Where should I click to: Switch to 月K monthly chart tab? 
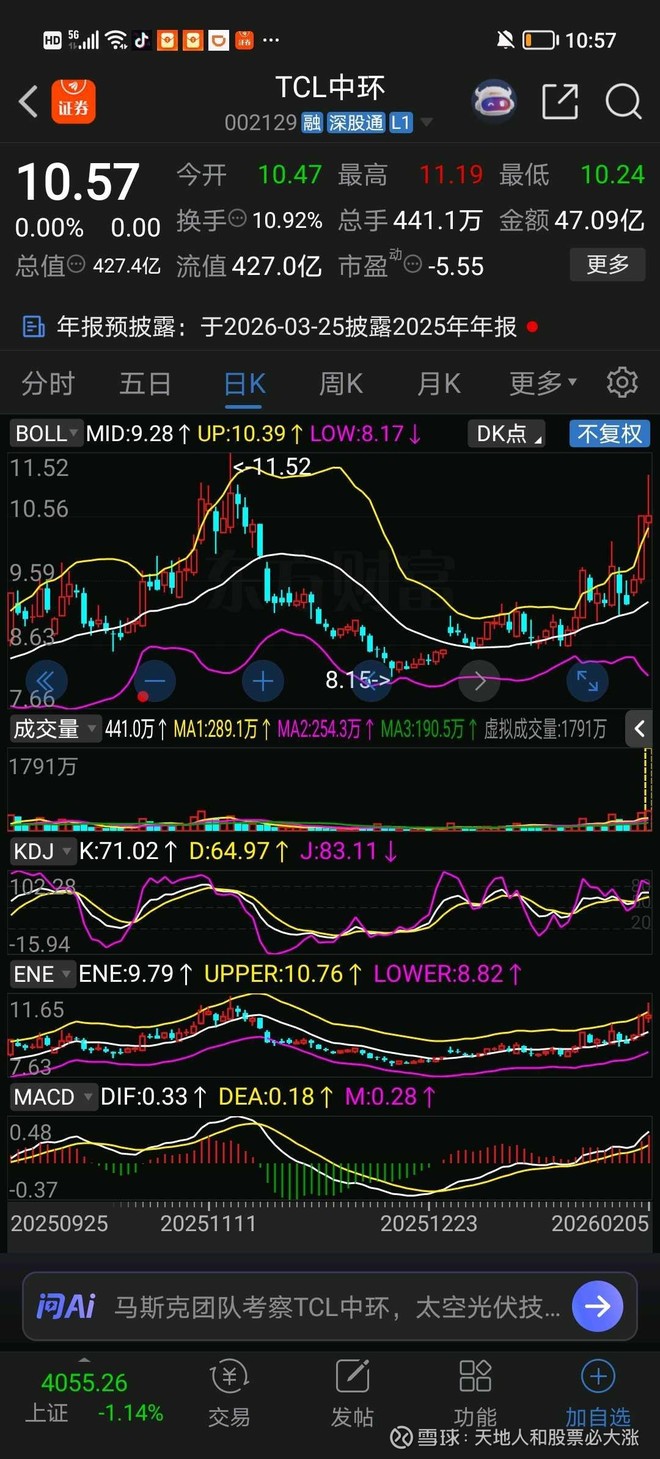[x=438, y=382]
